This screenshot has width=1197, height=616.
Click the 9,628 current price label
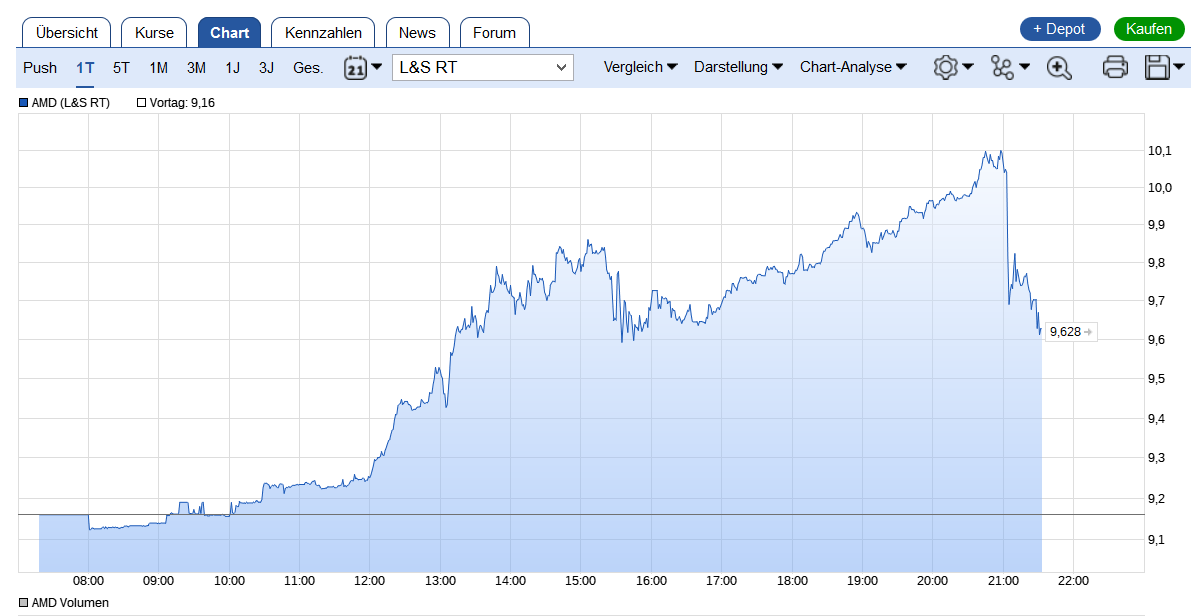[x=1070, y=331]
